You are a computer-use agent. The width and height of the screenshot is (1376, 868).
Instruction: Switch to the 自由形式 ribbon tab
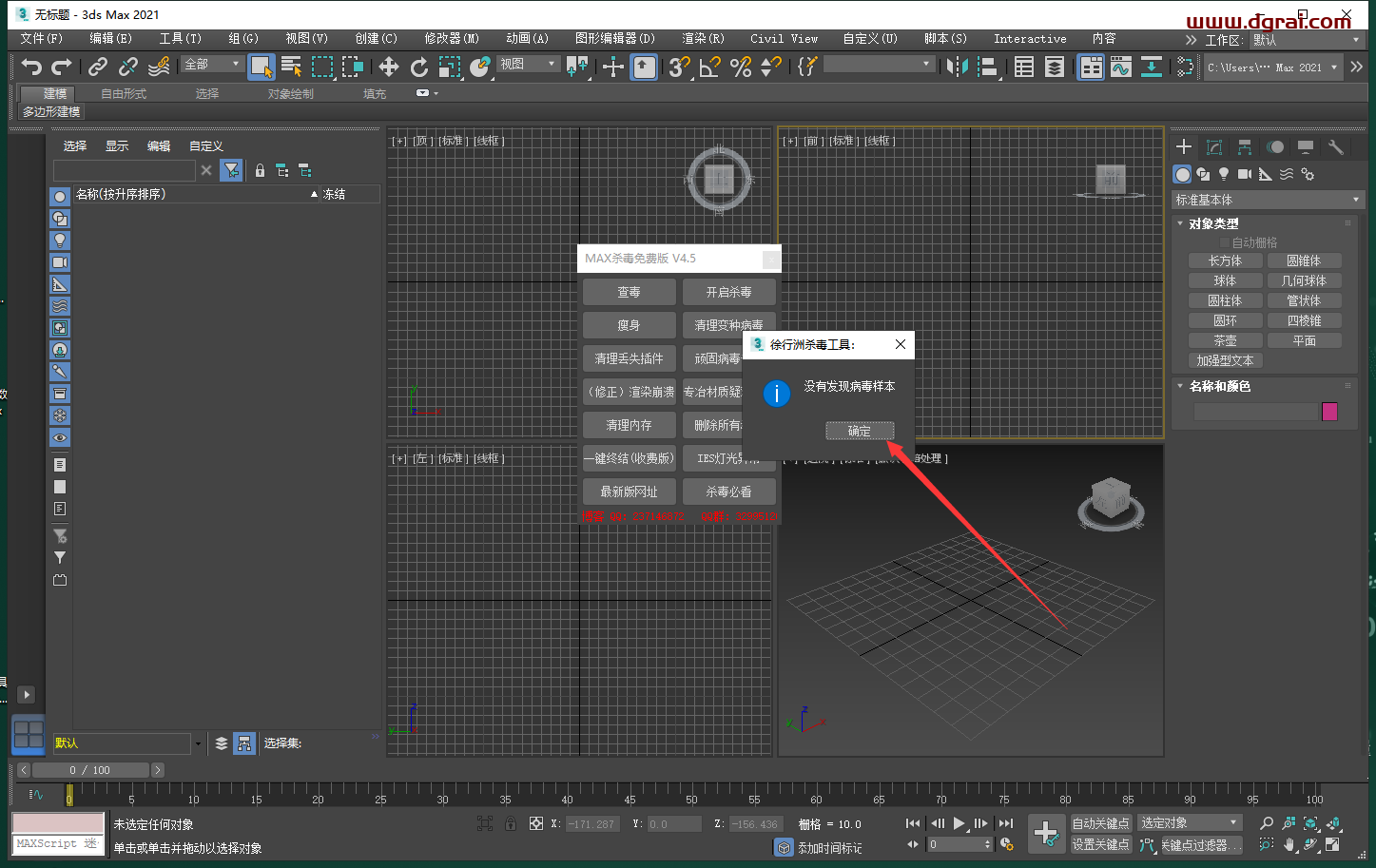coord(124,93)
